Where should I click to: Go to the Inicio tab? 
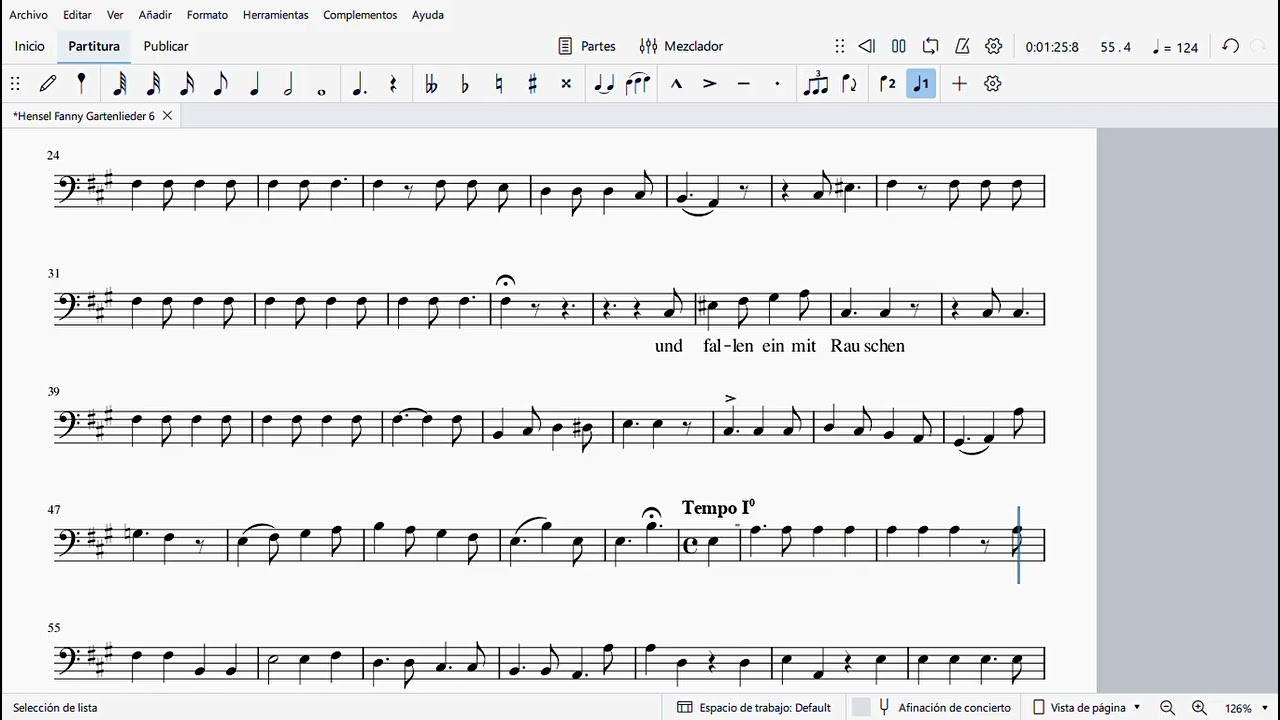pyautogui.click(x=30, y=46)
